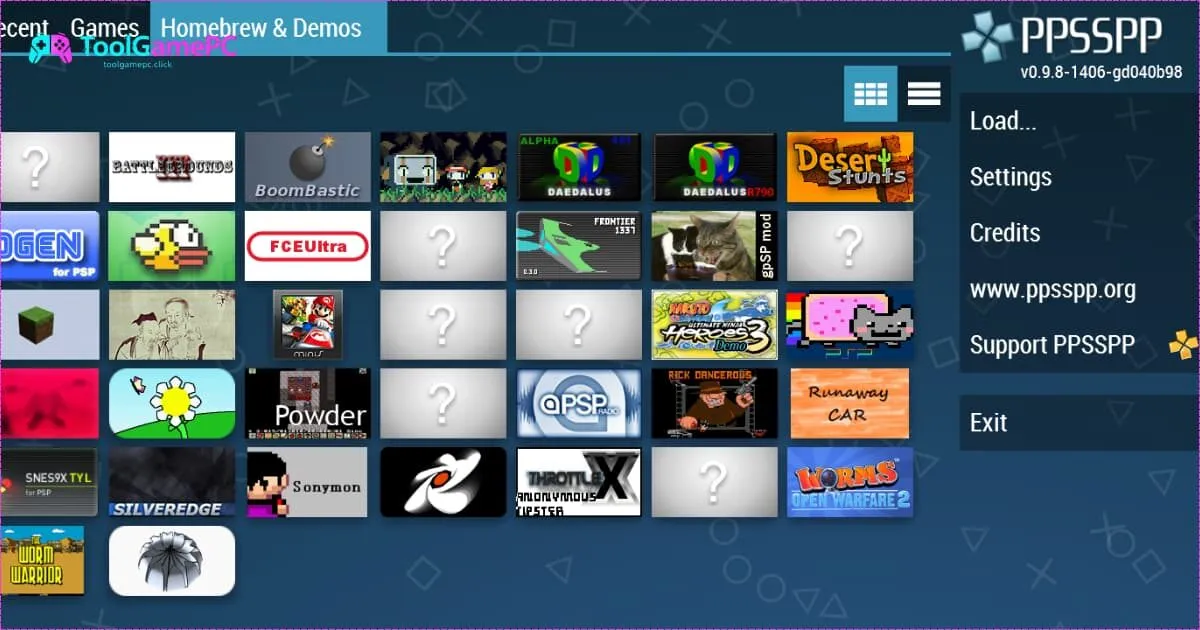Screen dimensions: 1200x630
Task: Open the Runaway CAR game tile
Action: click(850, 403)
